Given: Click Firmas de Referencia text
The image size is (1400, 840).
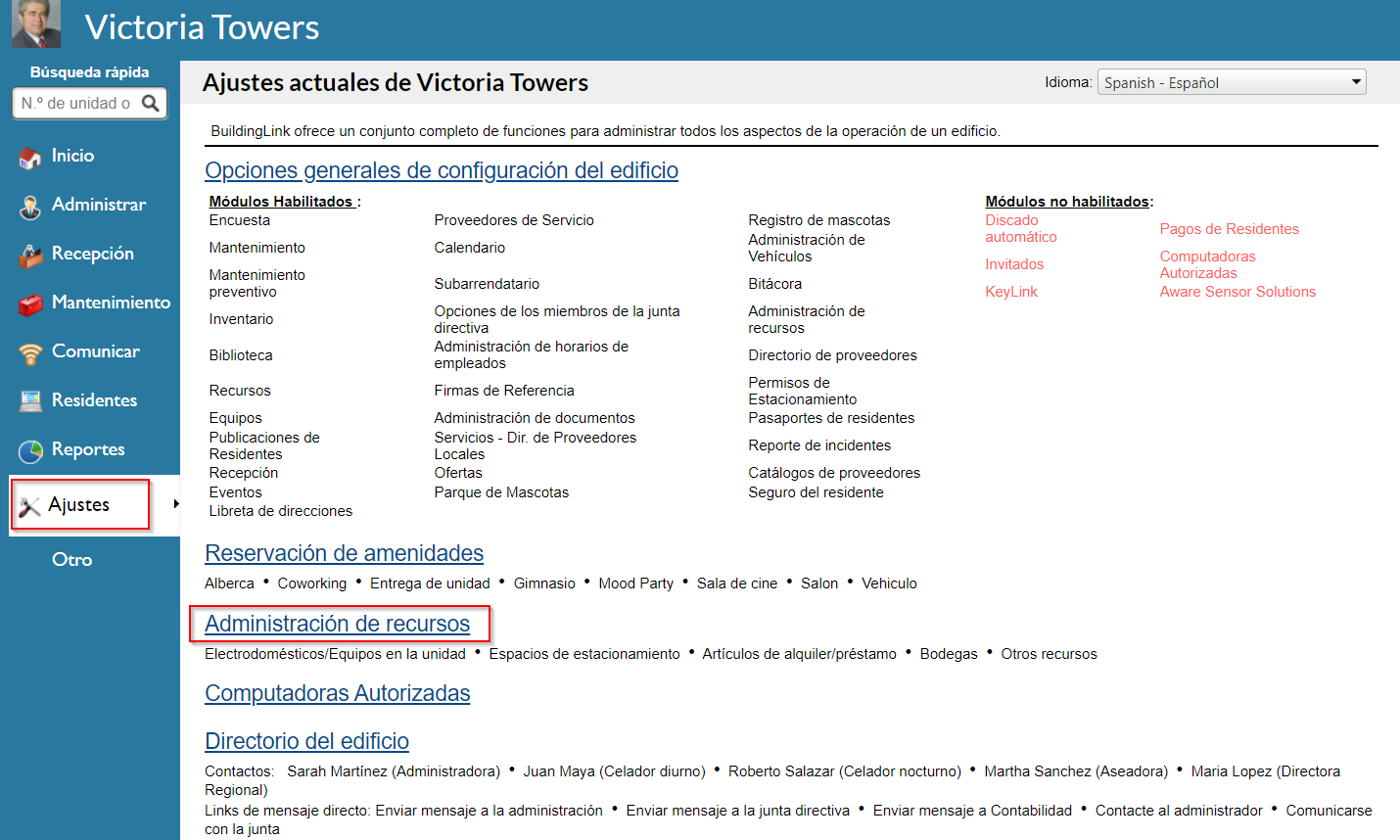Looking at the screenshot, I should point(504,391).
